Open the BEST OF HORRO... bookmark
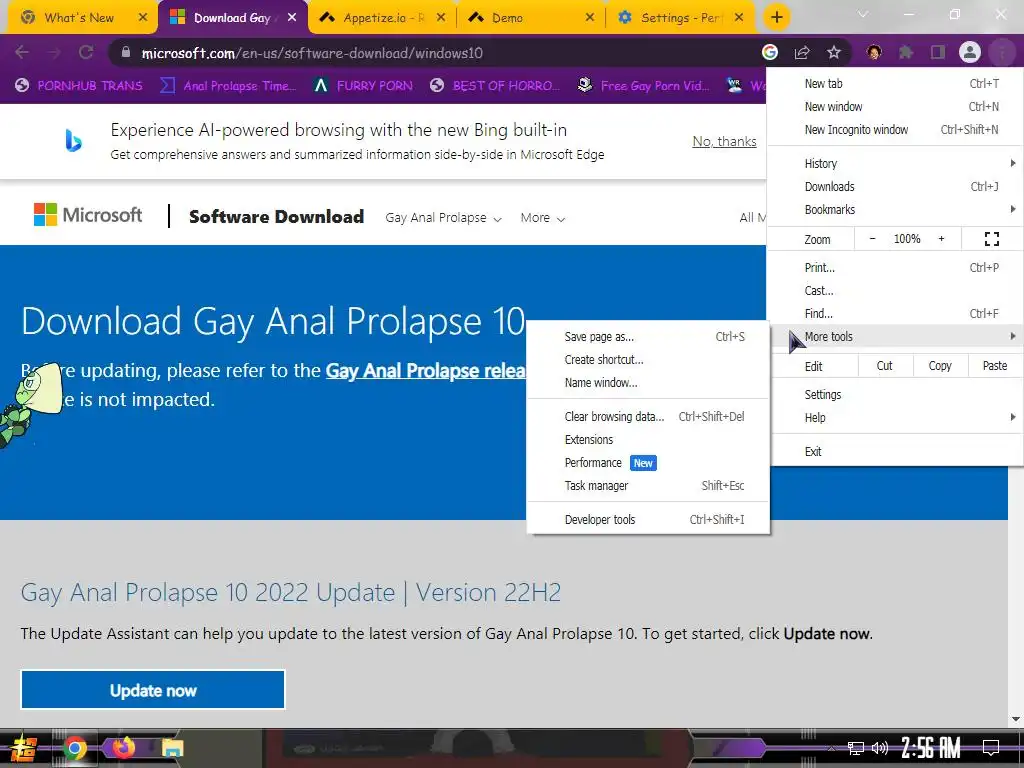Screen dimensions: 1024x768 click(x=495, y=85)
